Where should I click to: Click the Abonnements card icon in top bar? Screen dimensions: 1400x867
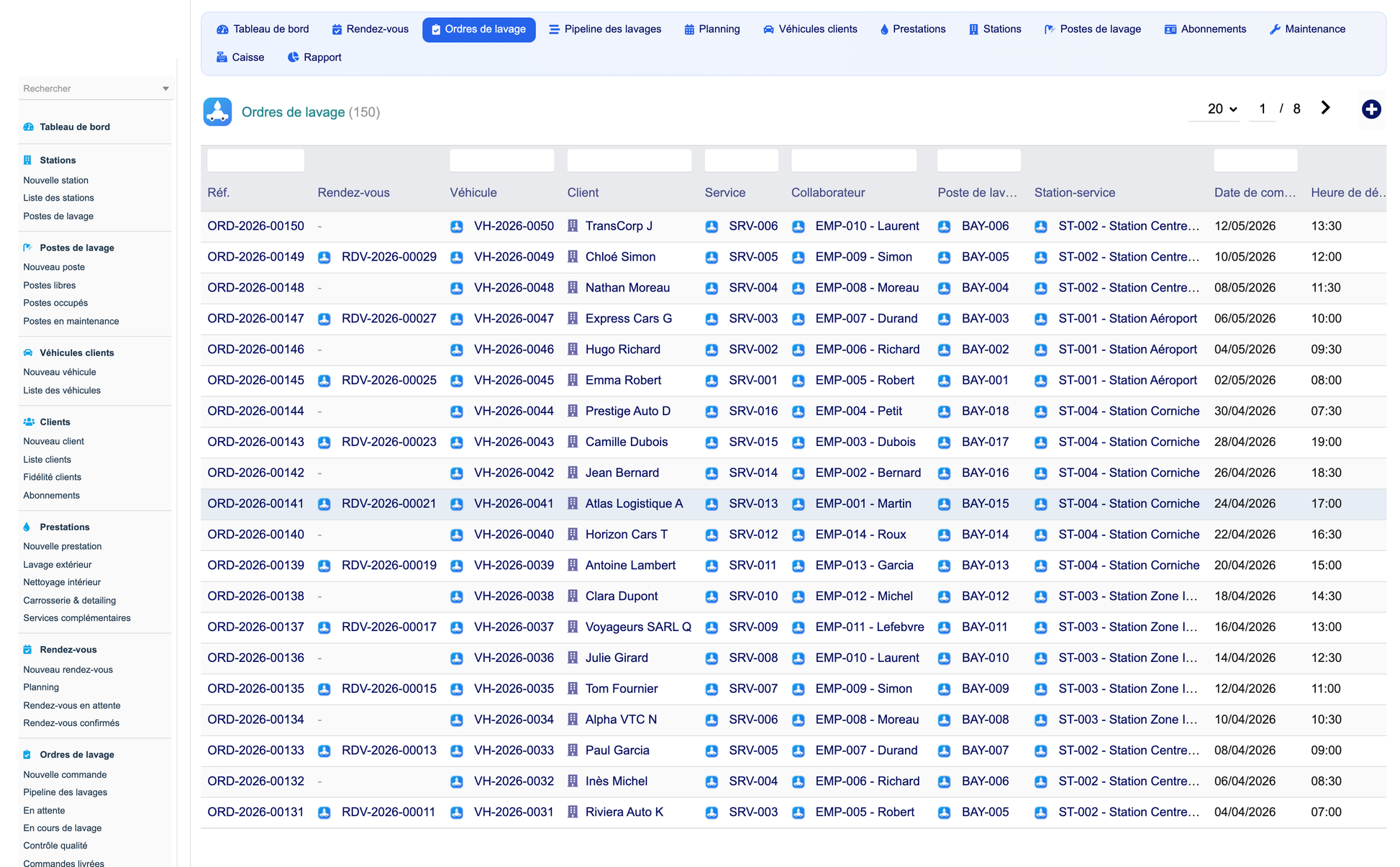coord(1171,29)
